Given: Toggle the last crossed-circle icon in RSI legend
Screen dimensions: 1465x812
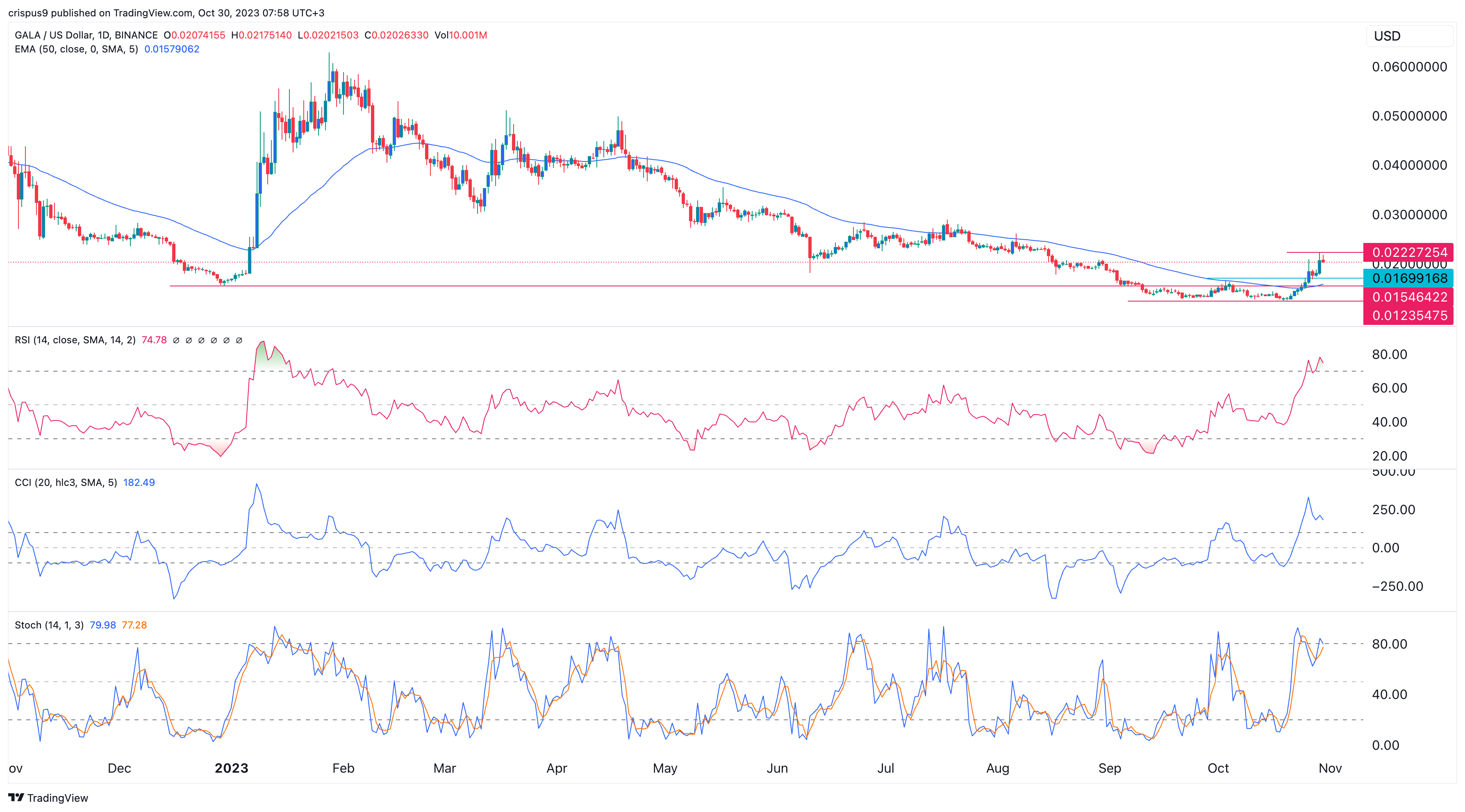Looking at the screenshot, I should (x=239, y=340).
